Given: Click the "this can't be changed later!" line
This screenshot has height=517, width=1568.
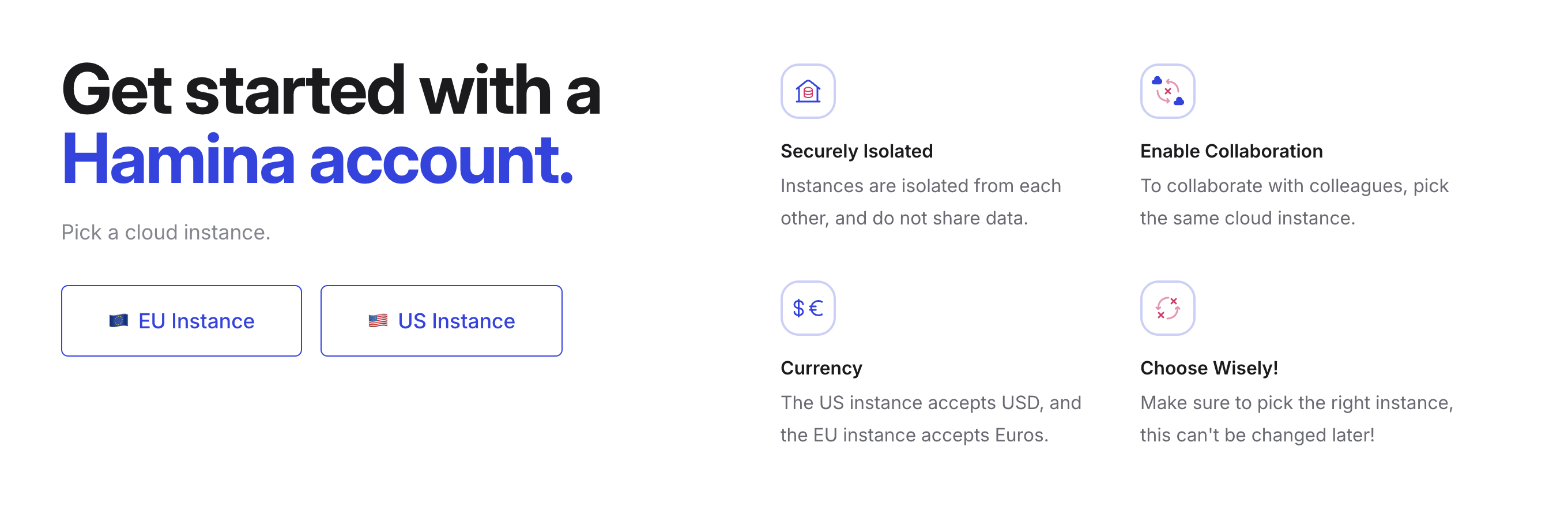Looking at the screenshot, I should click(x=1257, y=435).
